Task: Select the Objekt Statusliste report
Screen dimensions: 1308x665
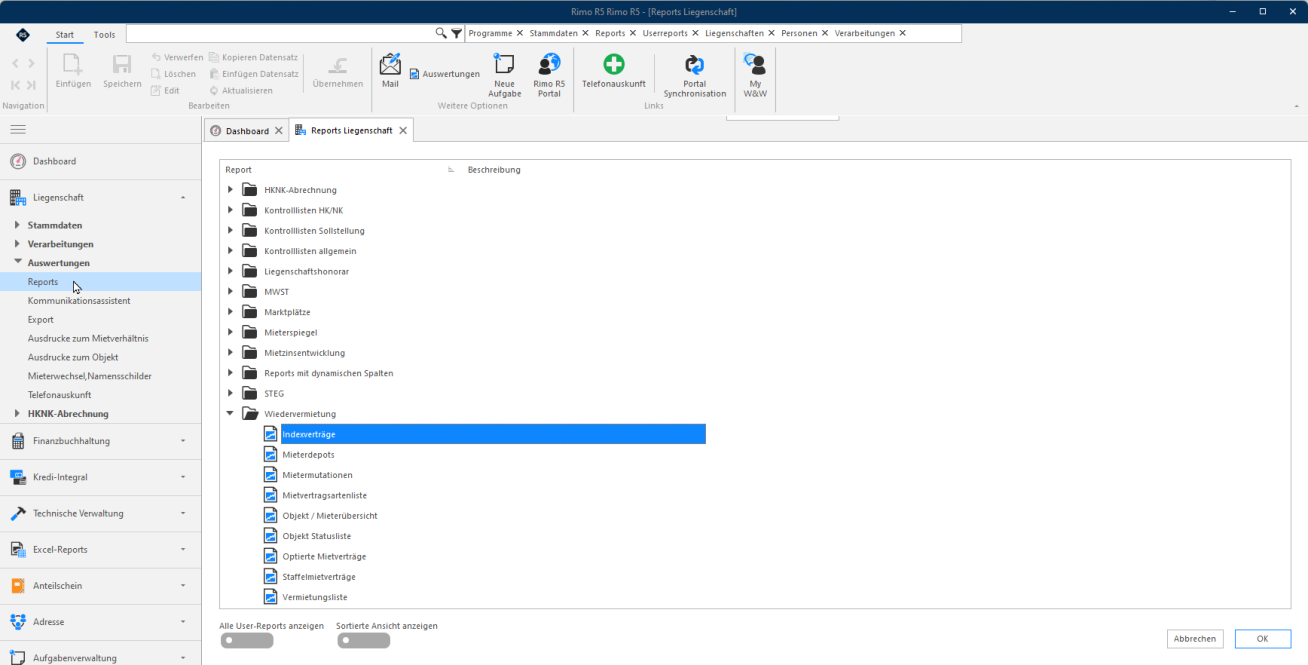Action: (x=317, y=536)
